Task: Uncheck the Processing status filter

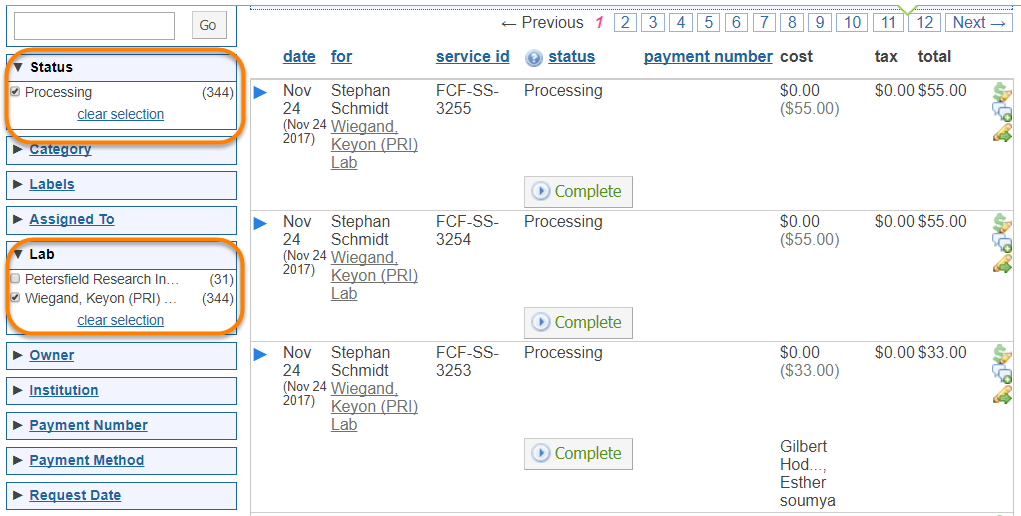Action: (15, 92)
